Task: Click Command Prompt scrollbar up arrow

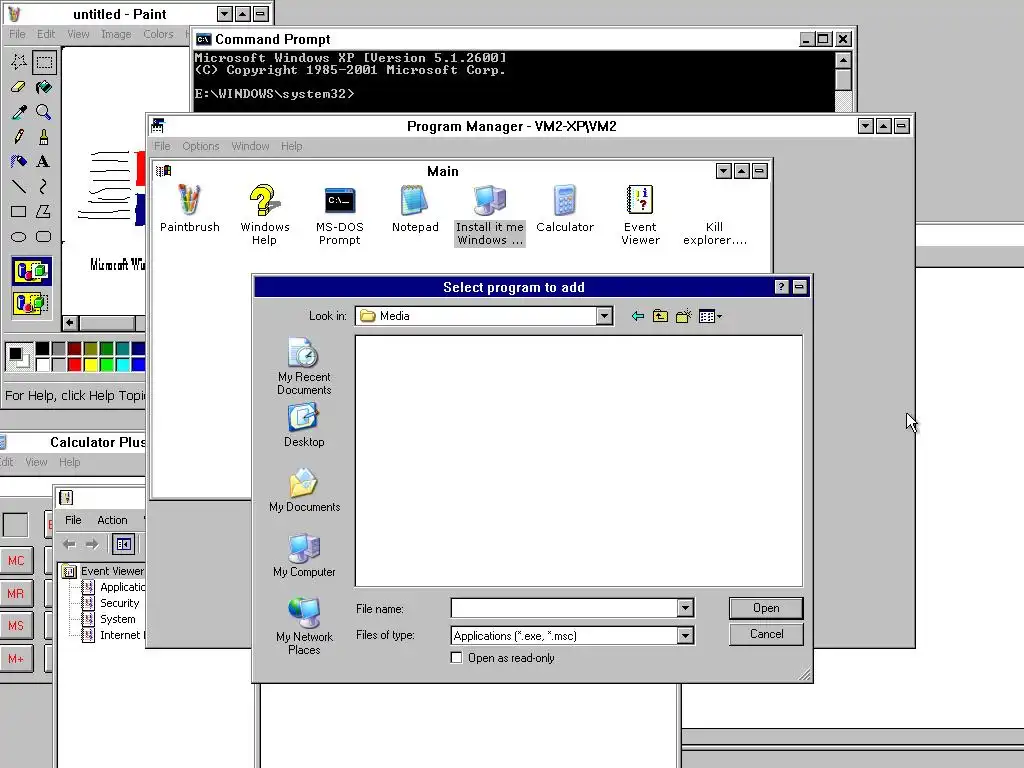Action: pos(843,61)
